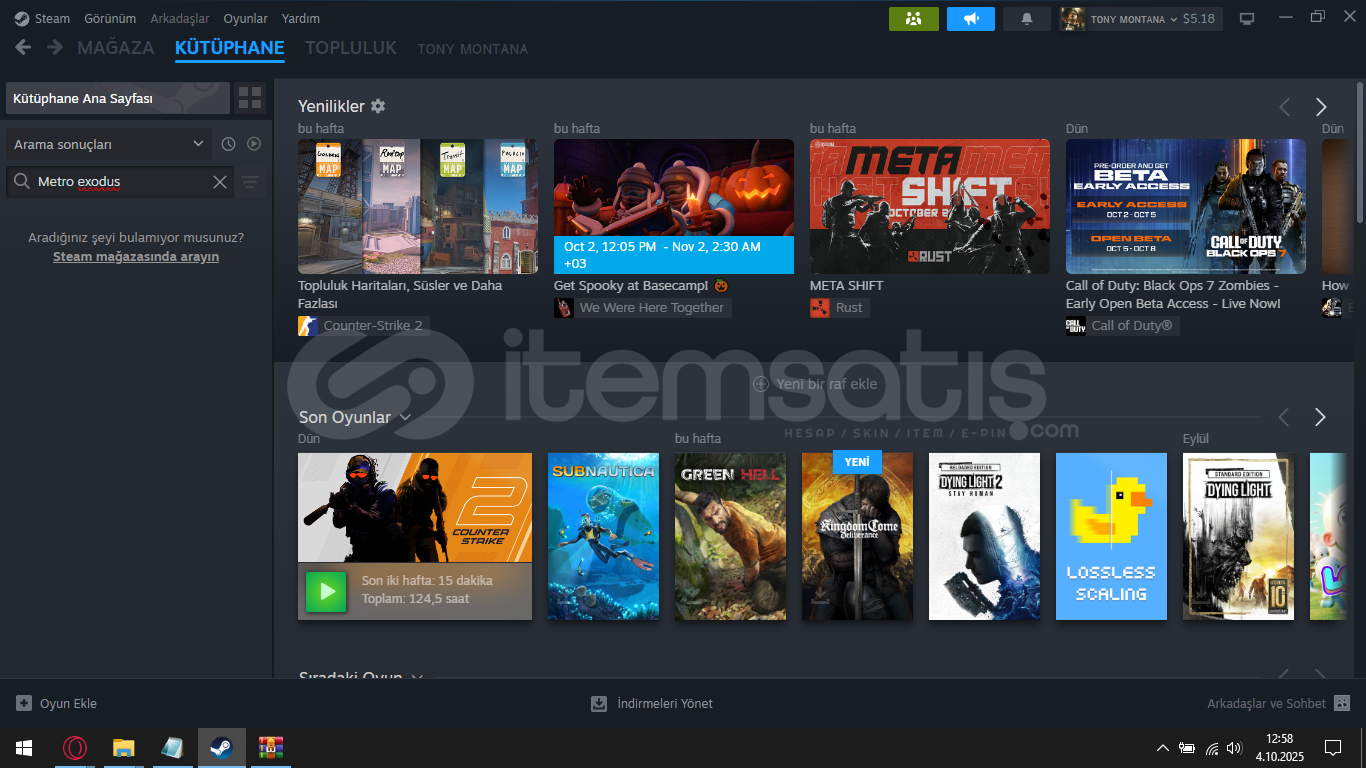Switch to the MAĞAZA tab

pos(116,48)
